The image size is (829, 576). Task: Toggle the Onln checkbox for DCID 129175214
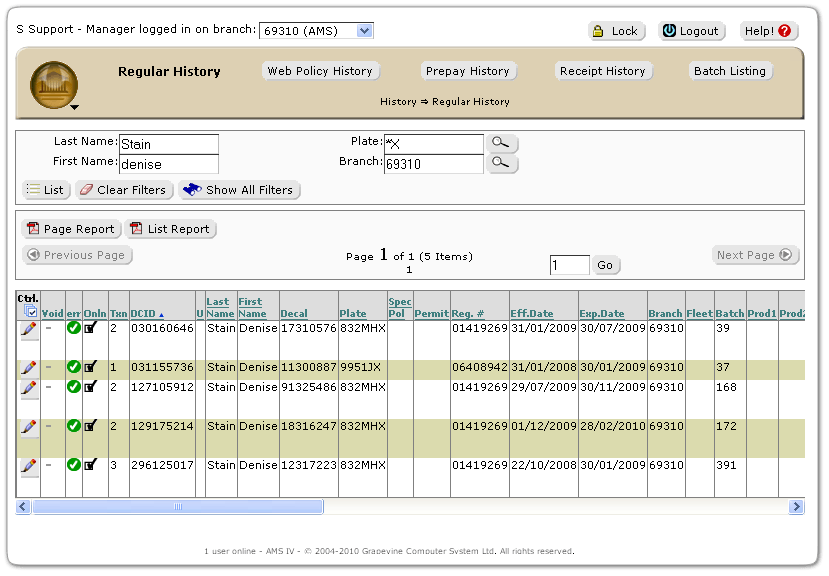pyautogui.click(x=91, y=426)
